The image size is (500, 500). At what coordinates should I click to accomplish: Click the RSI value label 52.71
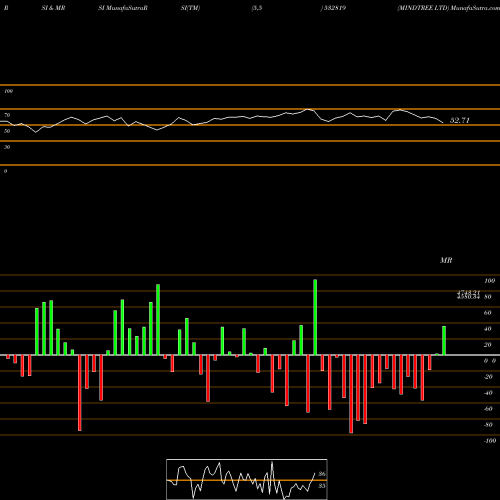click(x=460, y=120)
